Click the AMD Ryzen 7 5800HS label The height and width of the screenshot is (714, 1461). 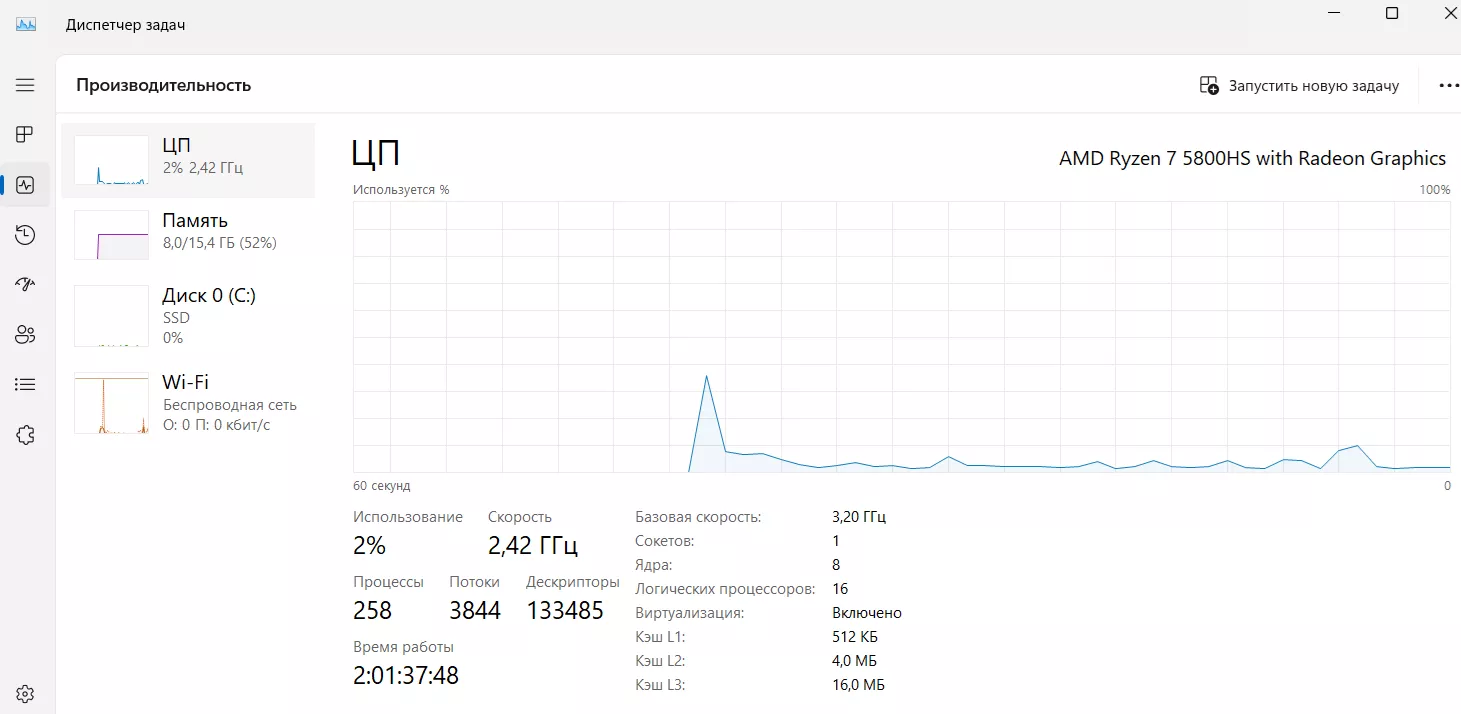point(1252,158)
